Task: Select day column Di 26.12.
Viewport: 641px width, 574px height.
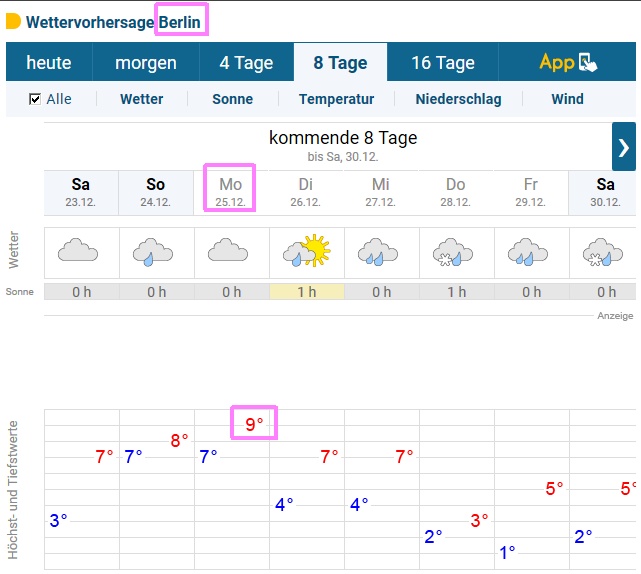Action: pyautogui.click(x=306, y=193)
